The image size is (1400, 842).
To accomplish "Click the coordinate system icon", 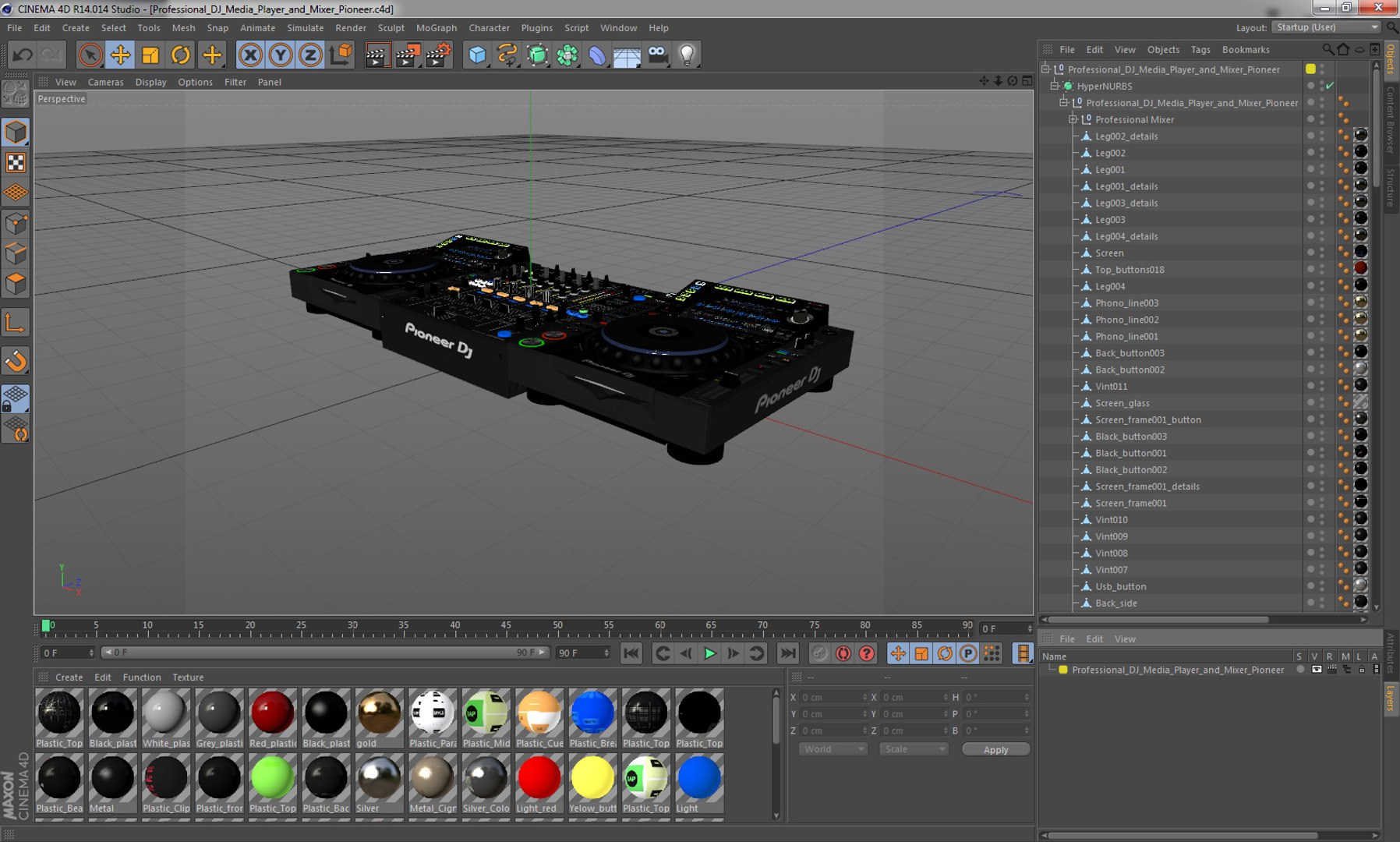I will [341, 55].
